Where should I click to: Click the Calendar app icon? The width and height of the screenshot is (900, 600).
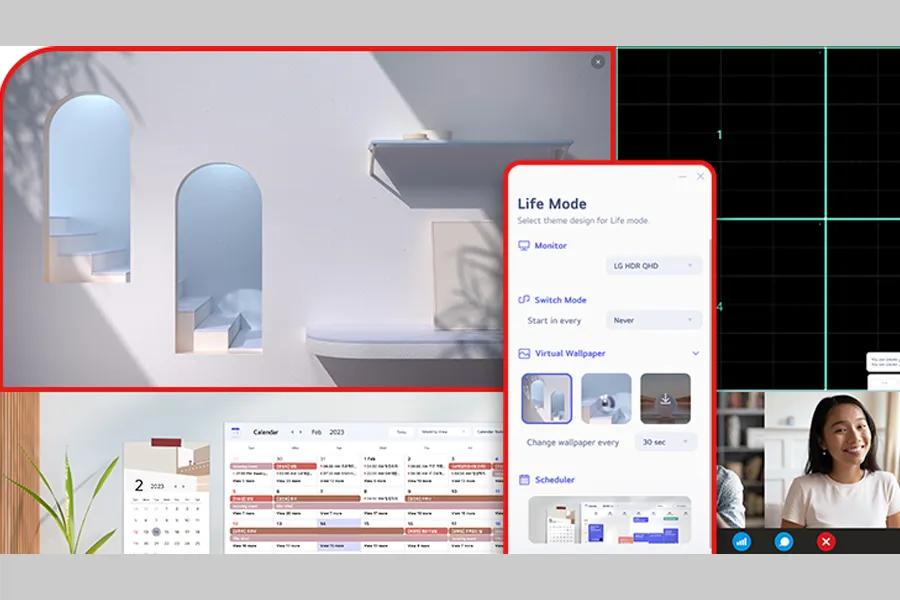(234, 431)
